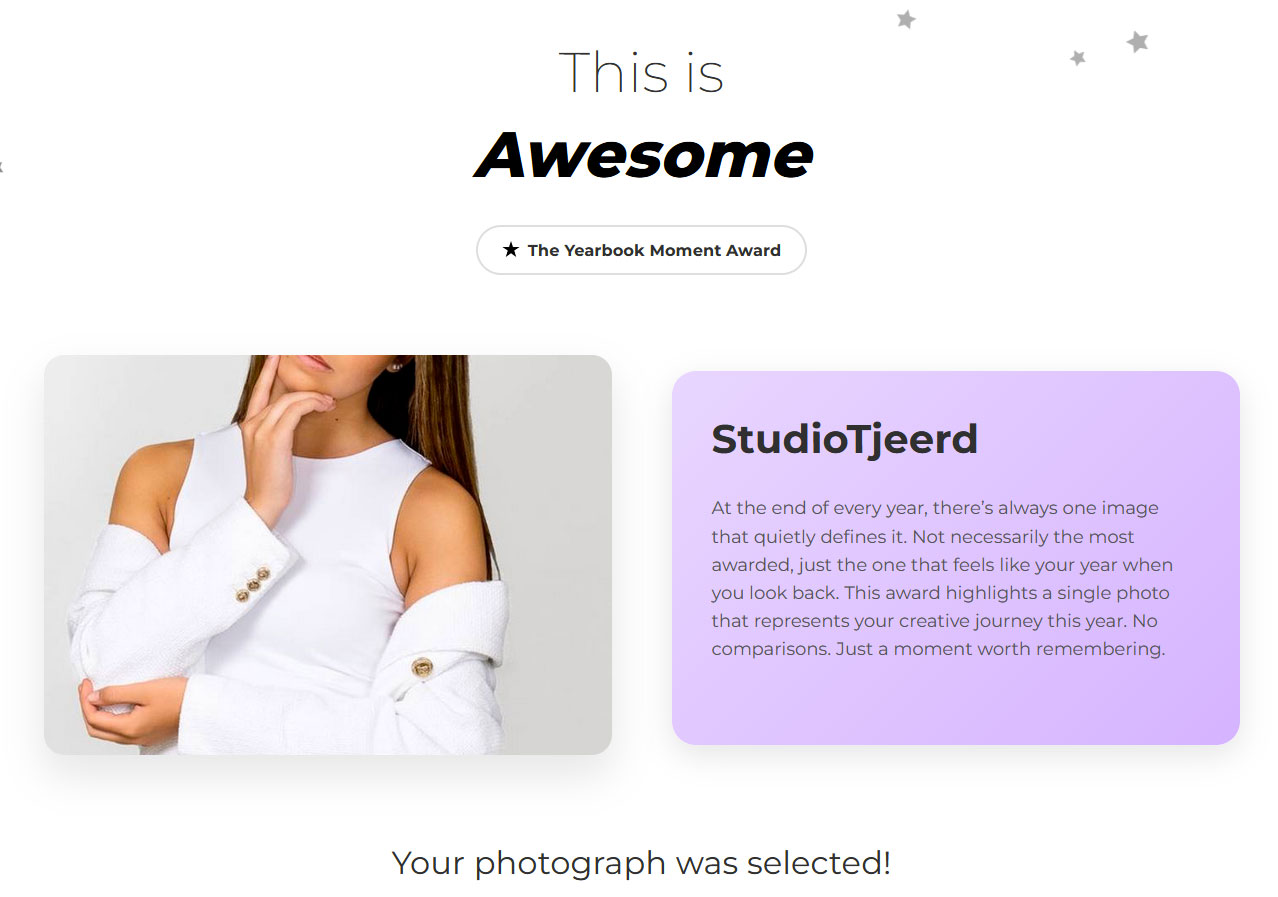Click the gray star above the heading

906,19
